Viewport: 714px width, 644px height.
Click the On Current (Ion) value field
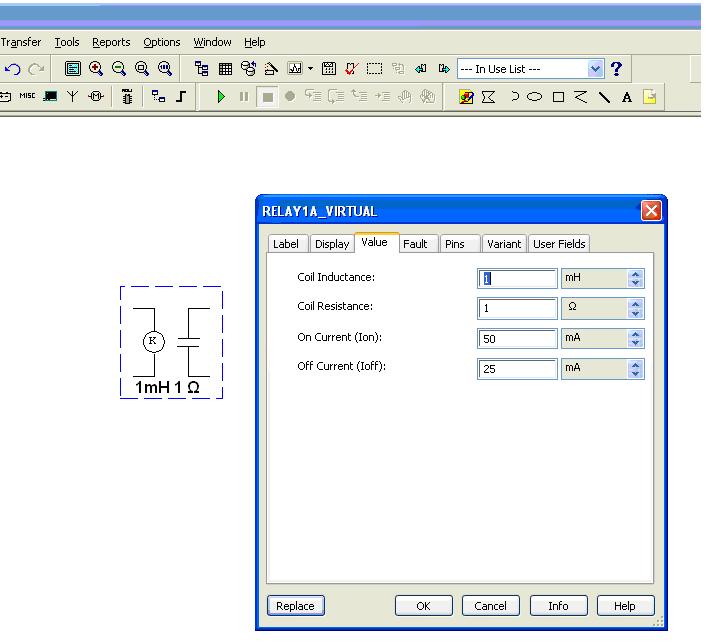tap(517, 338)
